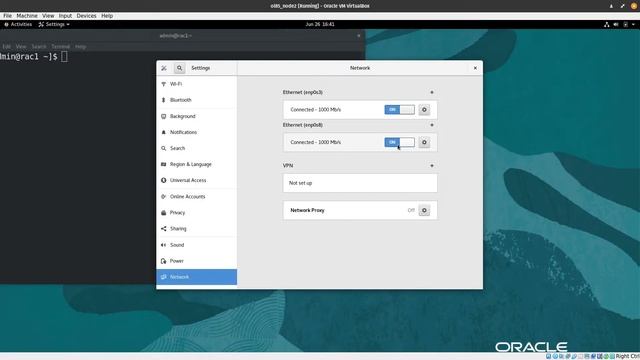The height and width of the screenshot is (360, 640).
Task: Open Sharing settings panel
Action: pos(196,229)
